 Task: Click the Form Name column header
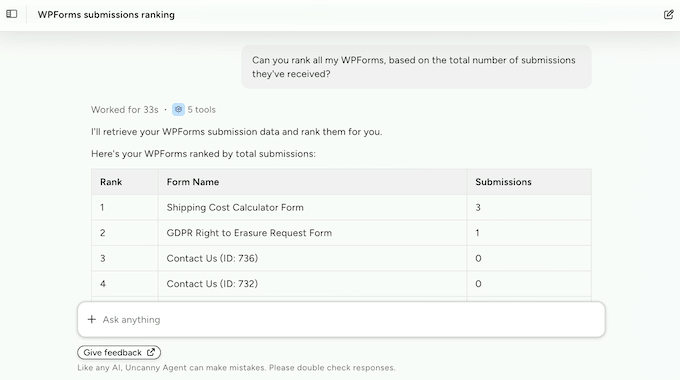[x=313, y=182]
